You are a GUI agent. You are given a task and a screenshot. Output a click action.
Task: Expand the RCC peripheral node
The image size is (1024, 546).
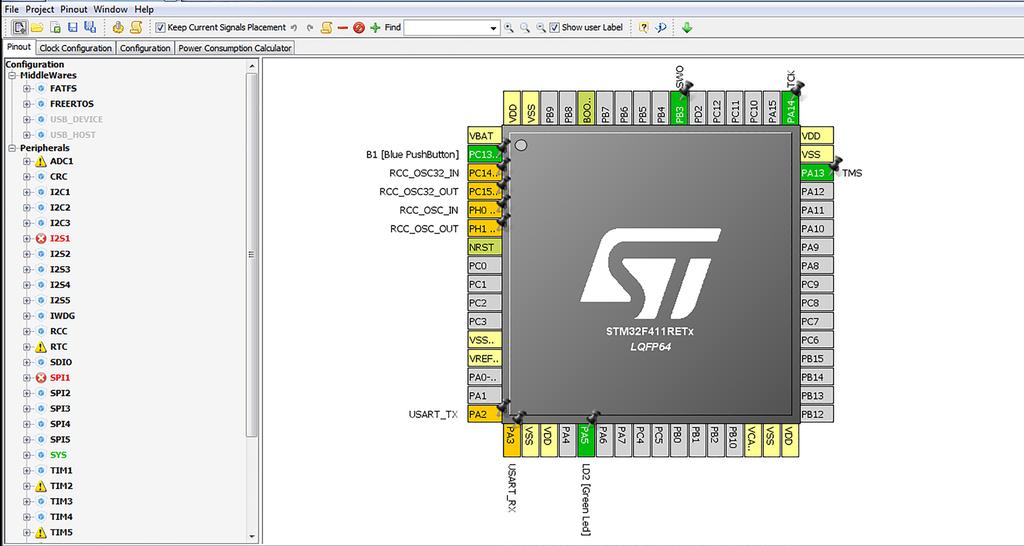(x=27, y=331)
